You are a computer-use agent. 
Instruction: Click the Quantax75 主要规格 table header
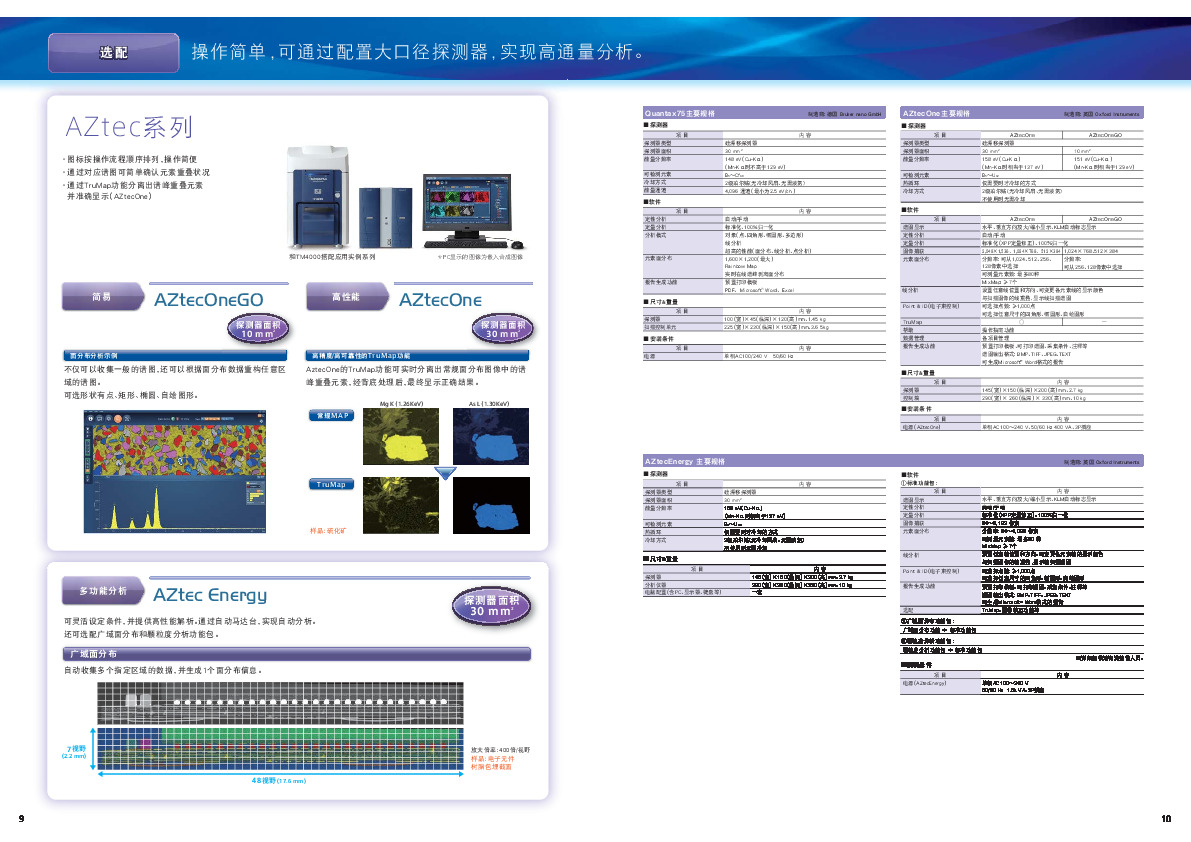(x=764, y=113)
